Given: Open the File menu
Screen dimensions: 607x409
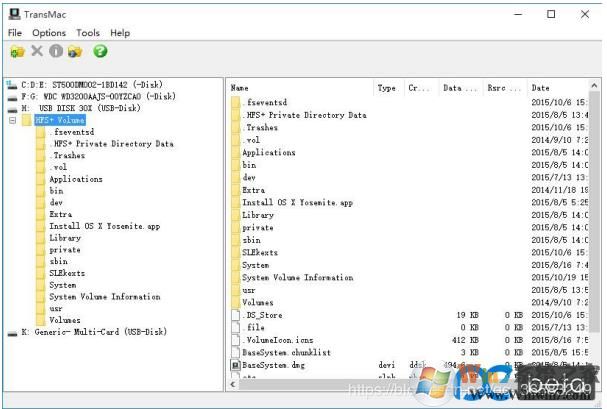Looking at the screenshot, I should (x=15, y=33).
